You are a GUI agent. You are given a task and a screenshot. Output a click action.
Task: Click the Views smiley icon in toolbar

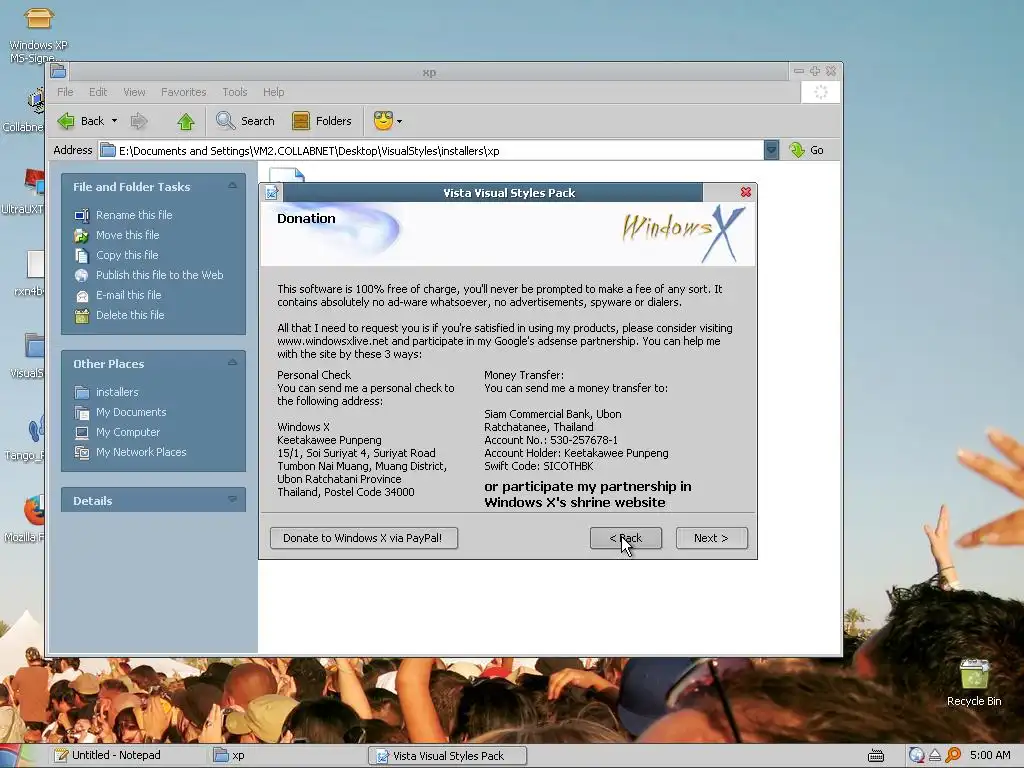[383, 120]
